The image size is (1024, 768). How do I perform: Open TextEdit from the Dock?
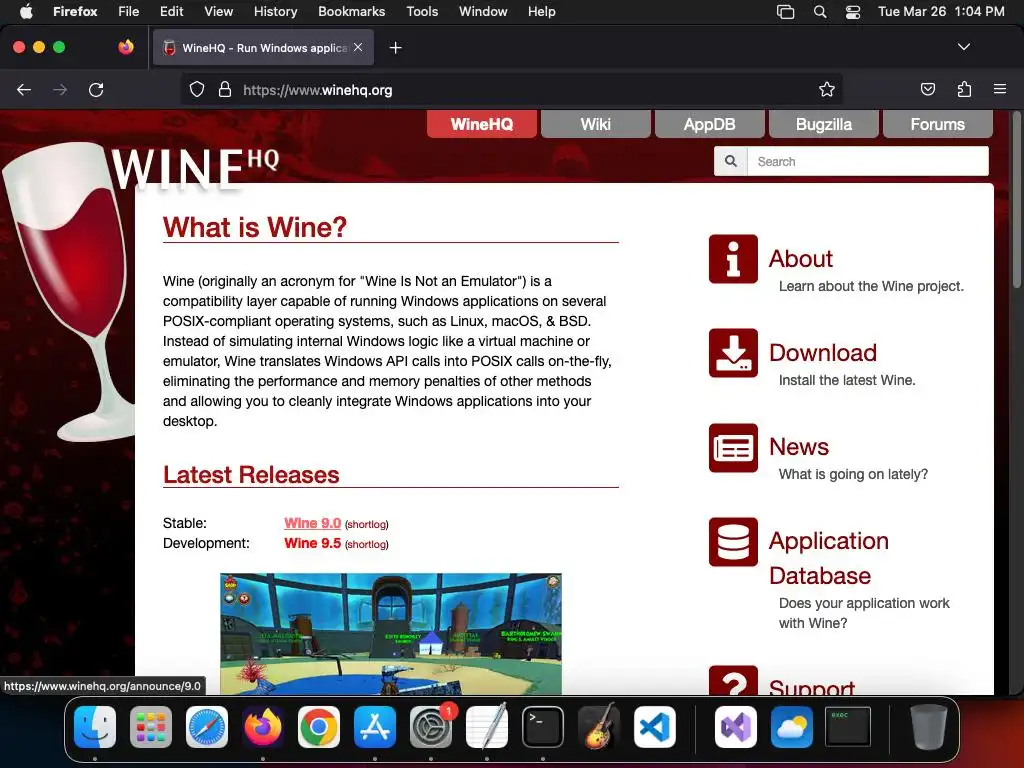(x=487, y=726)
